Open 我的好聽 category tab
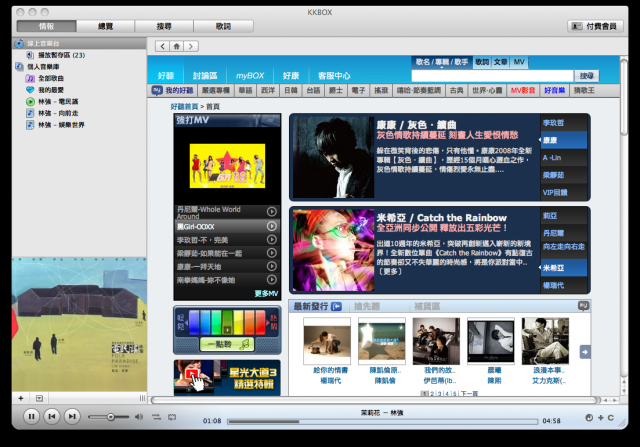Screen dimensions: 640x447 (x=174, y=91)
